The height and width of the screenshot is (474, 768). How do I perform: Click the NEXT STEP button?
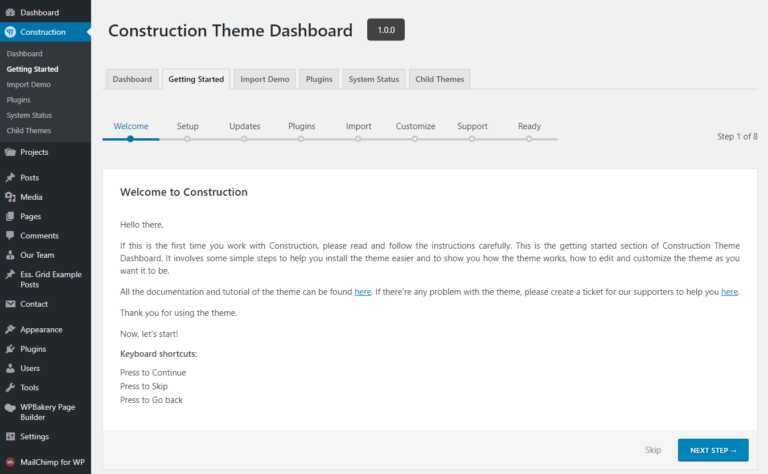[x=713, y=450]
